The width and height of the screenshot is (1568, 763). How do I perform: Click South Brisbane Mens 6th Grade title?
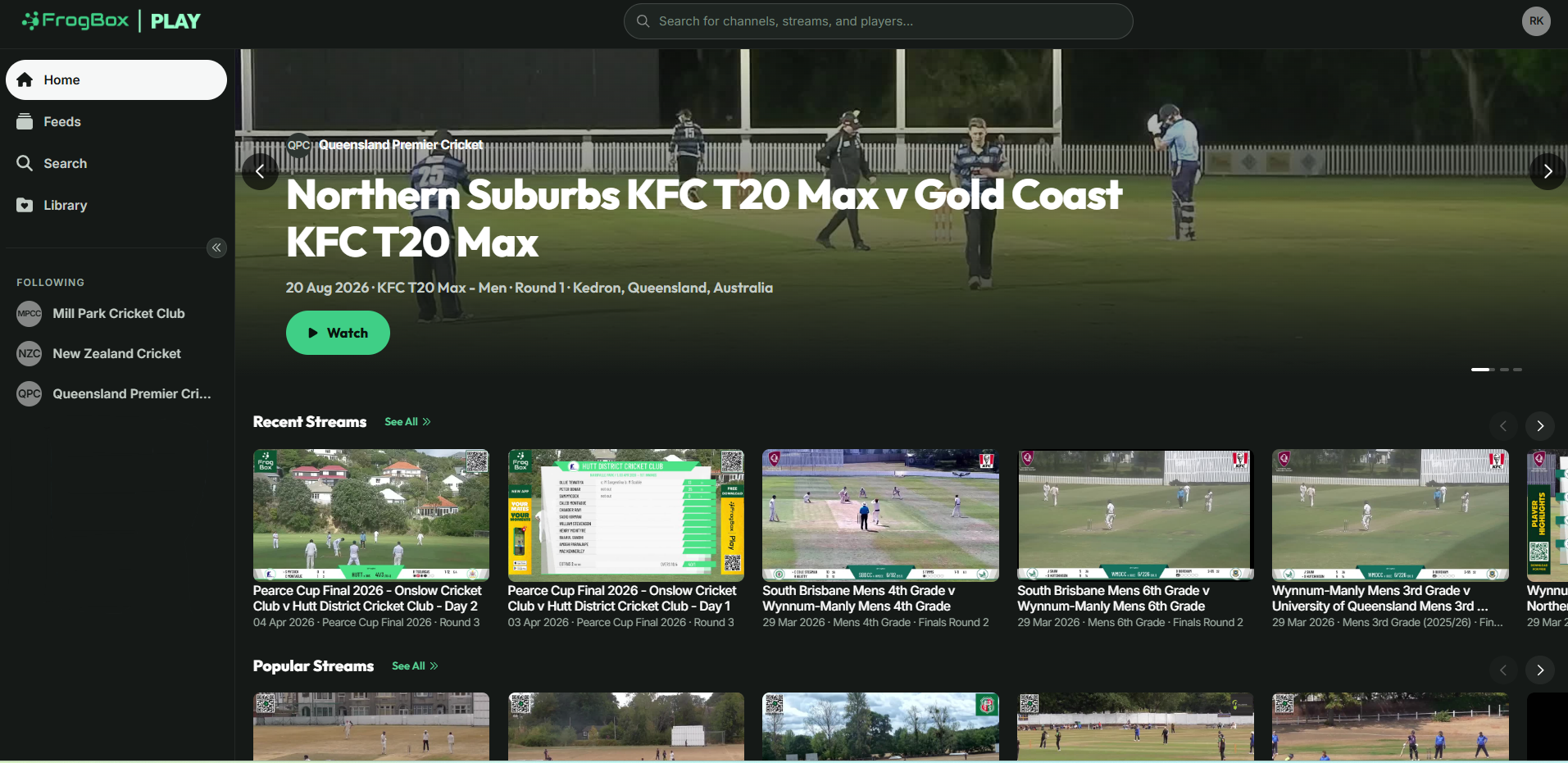coord(1113,598)
